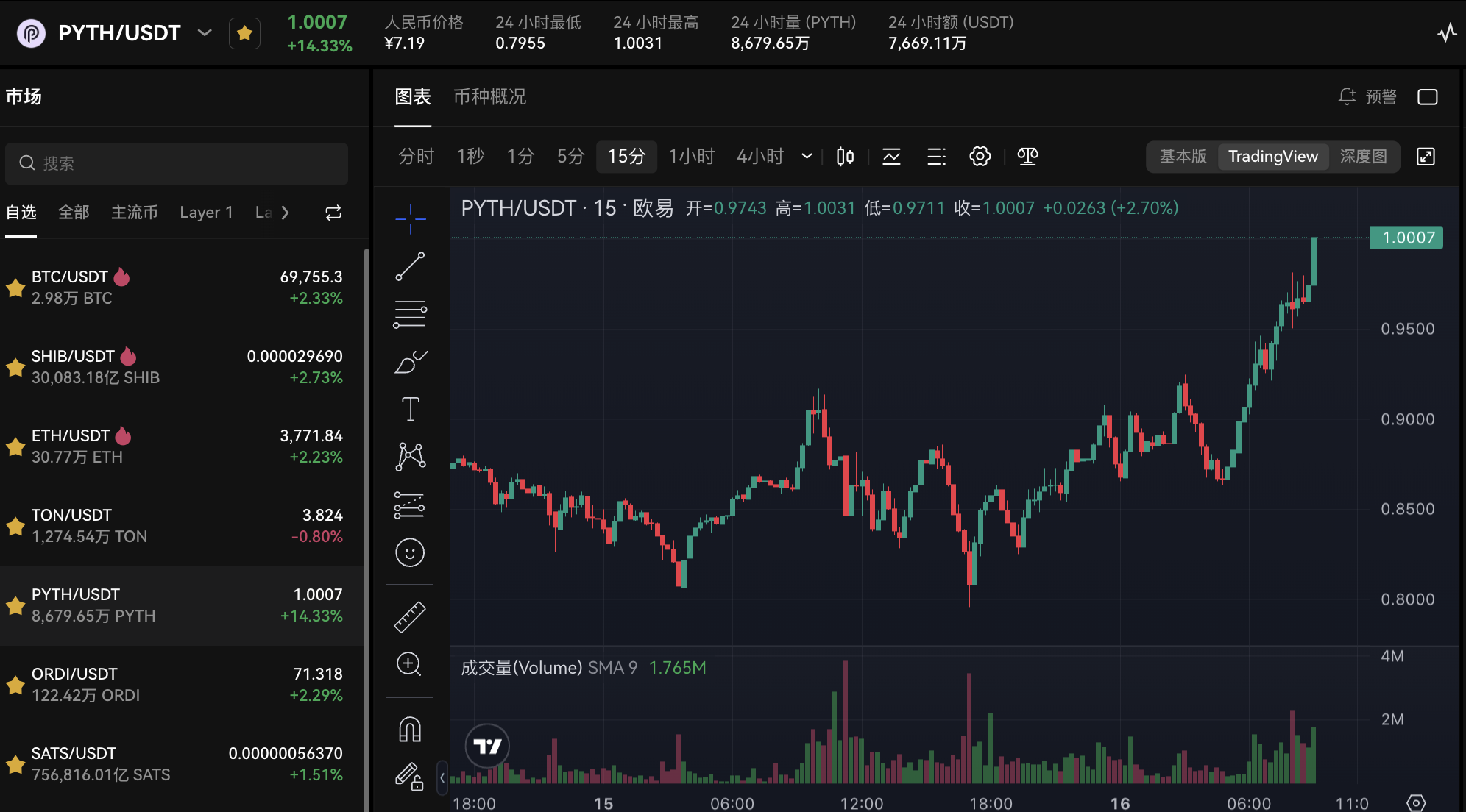Toggle the PYTH/USDT favorite star

[244, 33]
